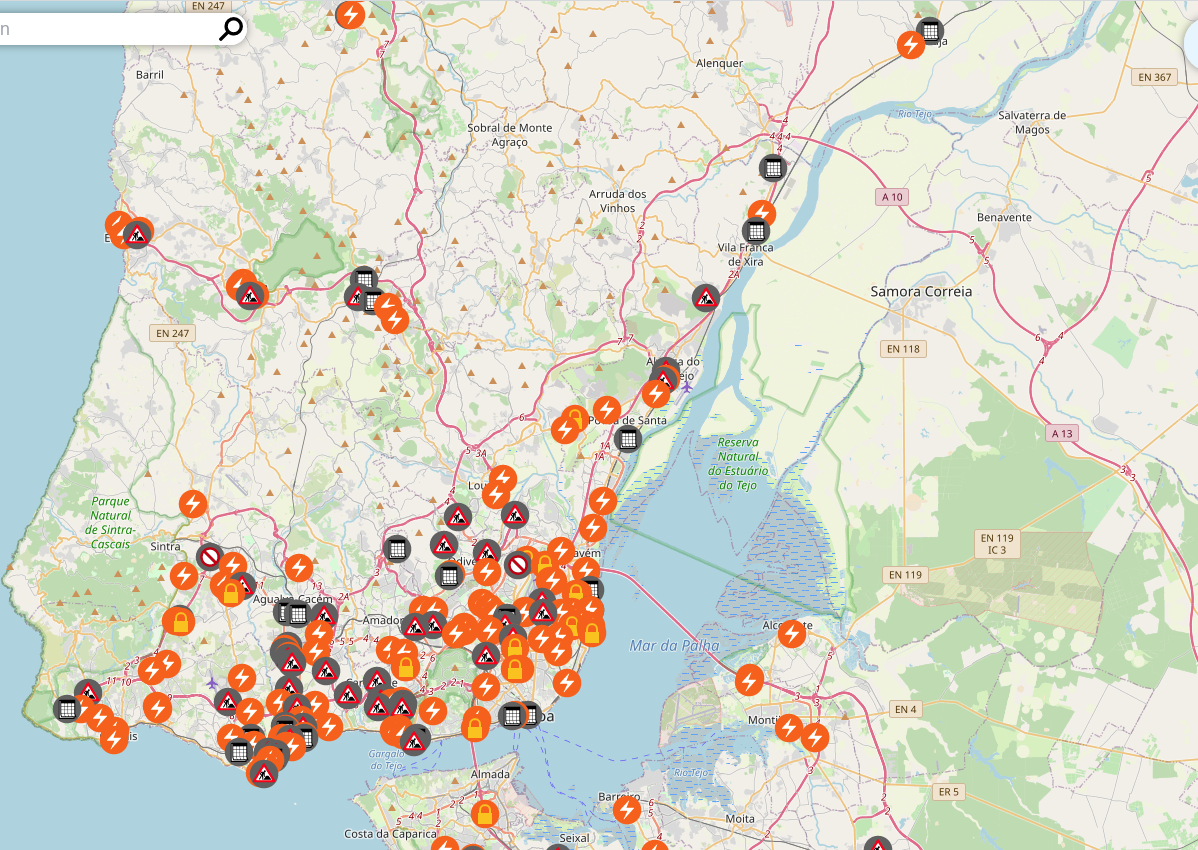Image resolution: width=1198 pixels, height=850 pixels.
Task: Open the roadworks marker on the Ericeira coast
Action: pos(138,234)
